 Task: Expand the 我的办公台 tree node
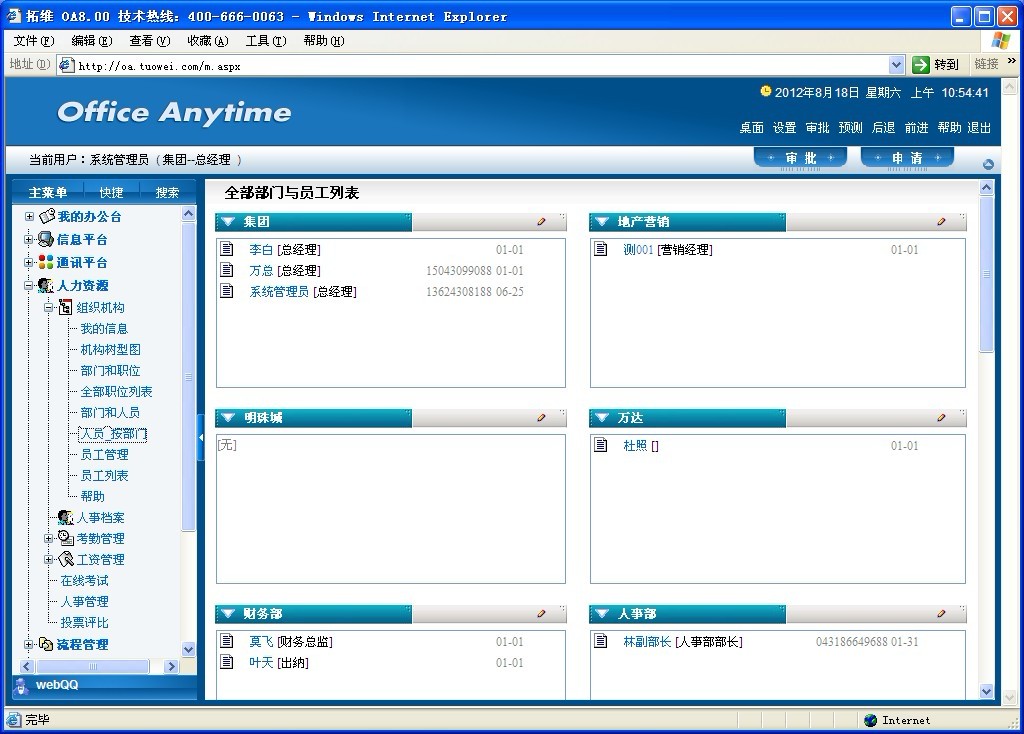tap(30, 217)
